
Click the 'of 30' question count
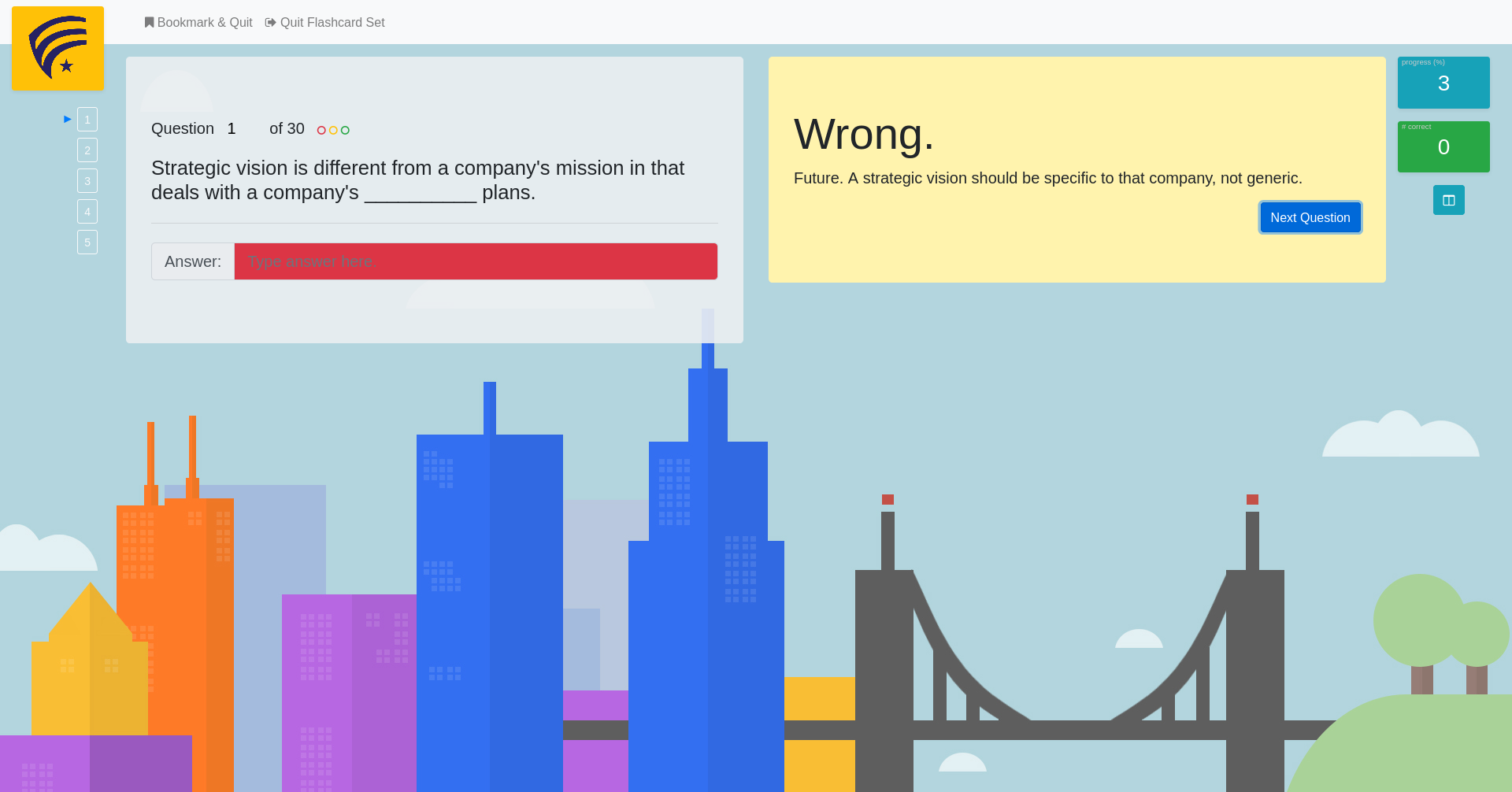(287, 129)
